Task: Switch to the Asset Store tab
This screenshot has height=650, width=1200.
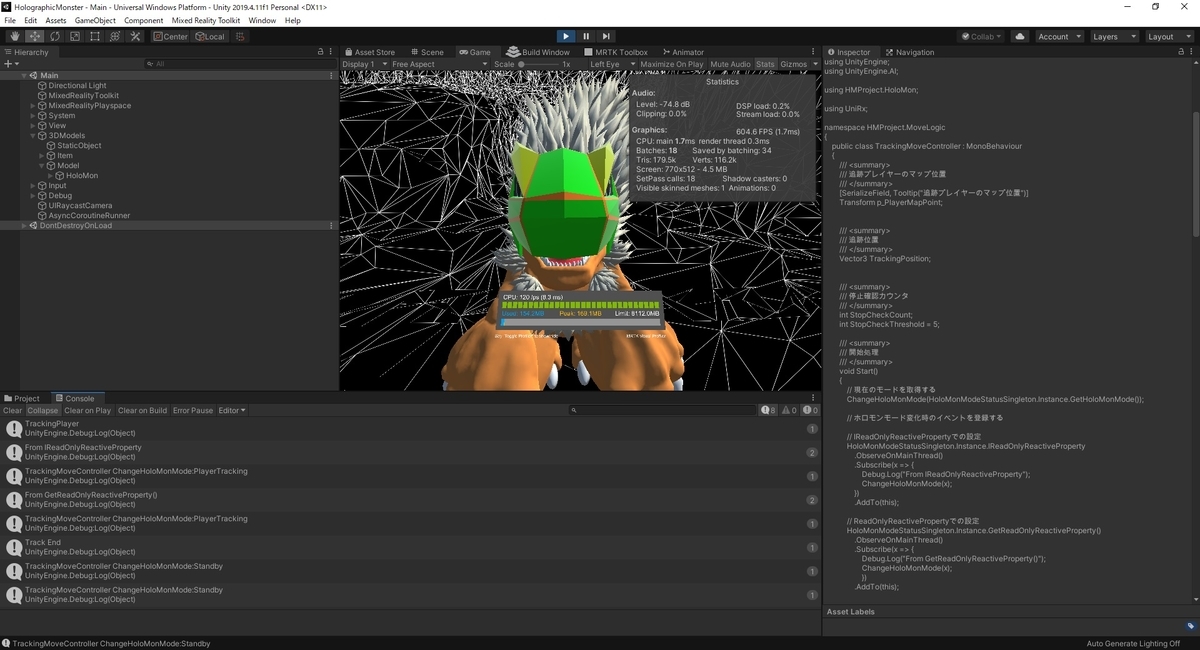Action: click(370, 52)
